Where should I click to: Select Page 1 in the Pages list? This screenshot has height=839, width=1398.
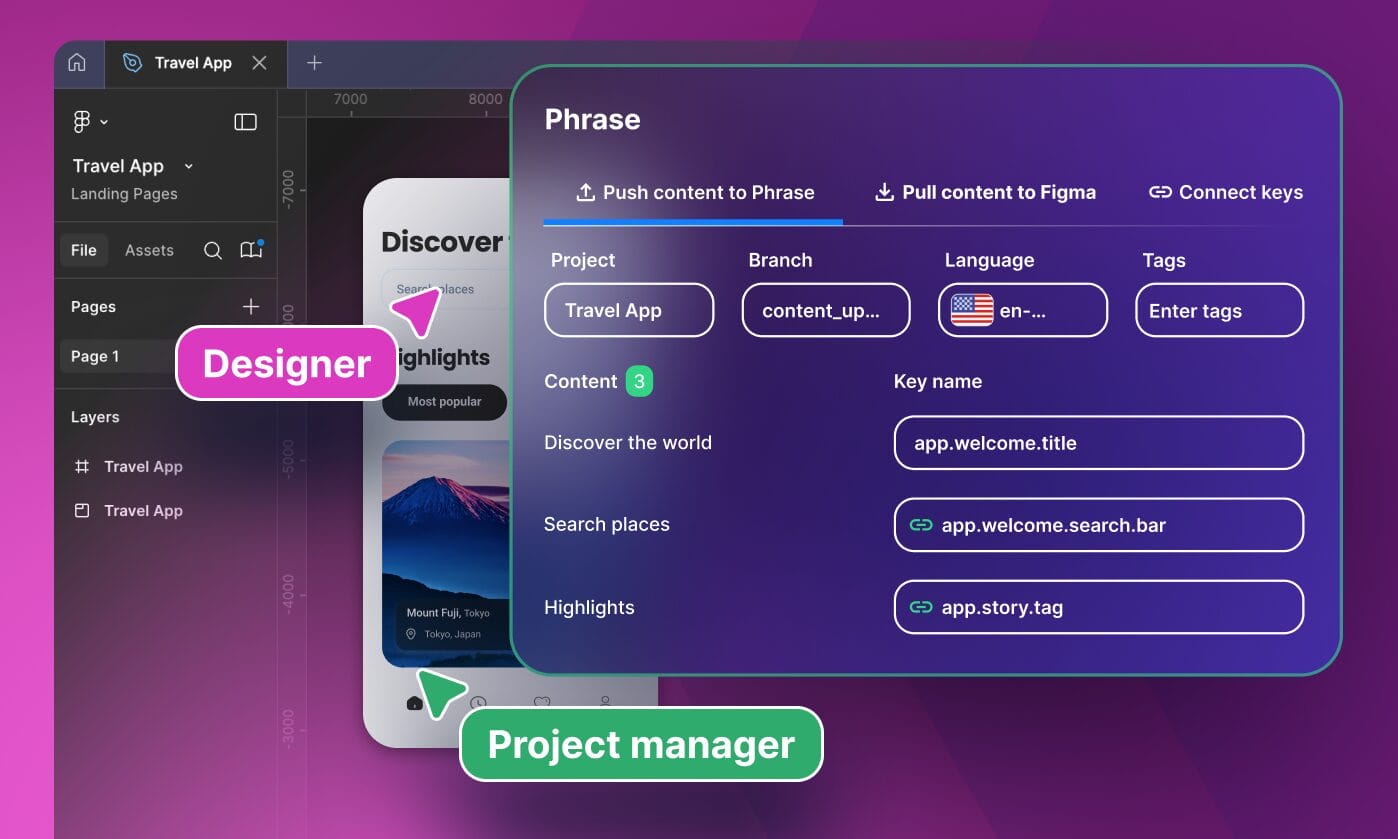tap(95, 356)
